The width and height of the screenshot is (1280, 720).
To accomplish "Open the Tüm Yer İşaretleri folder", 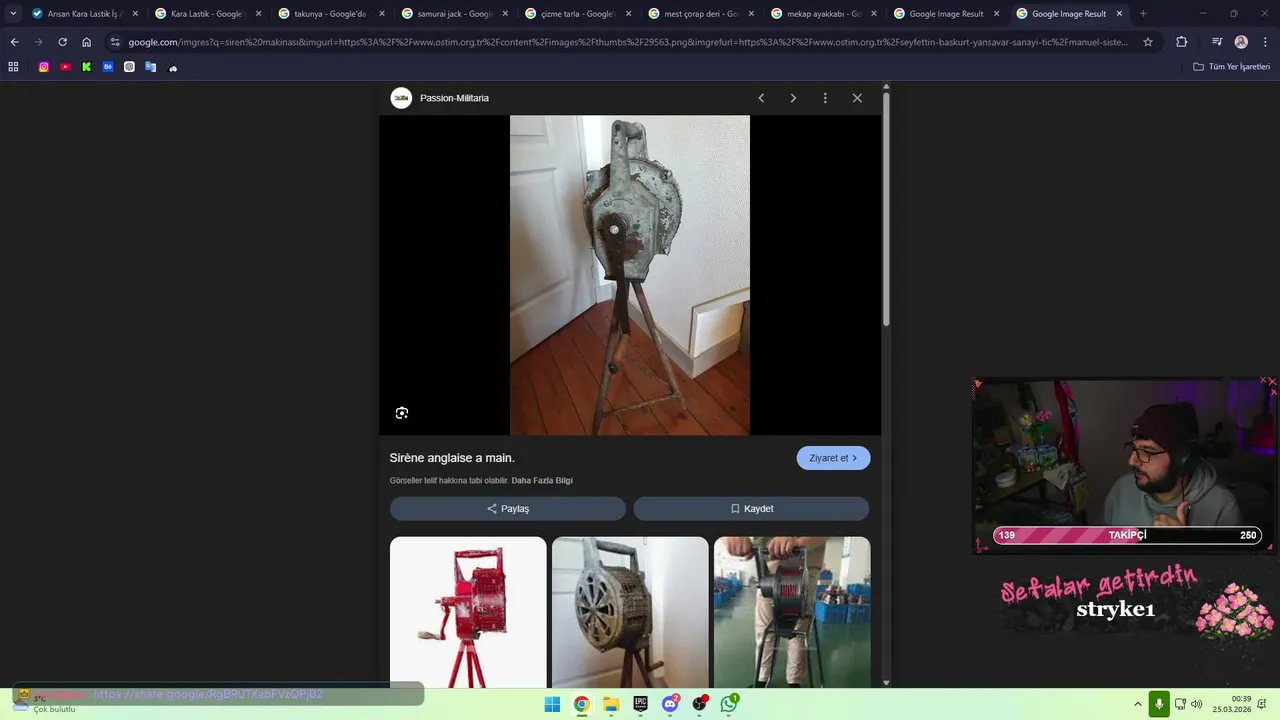I will click(x=1232, y=67).
